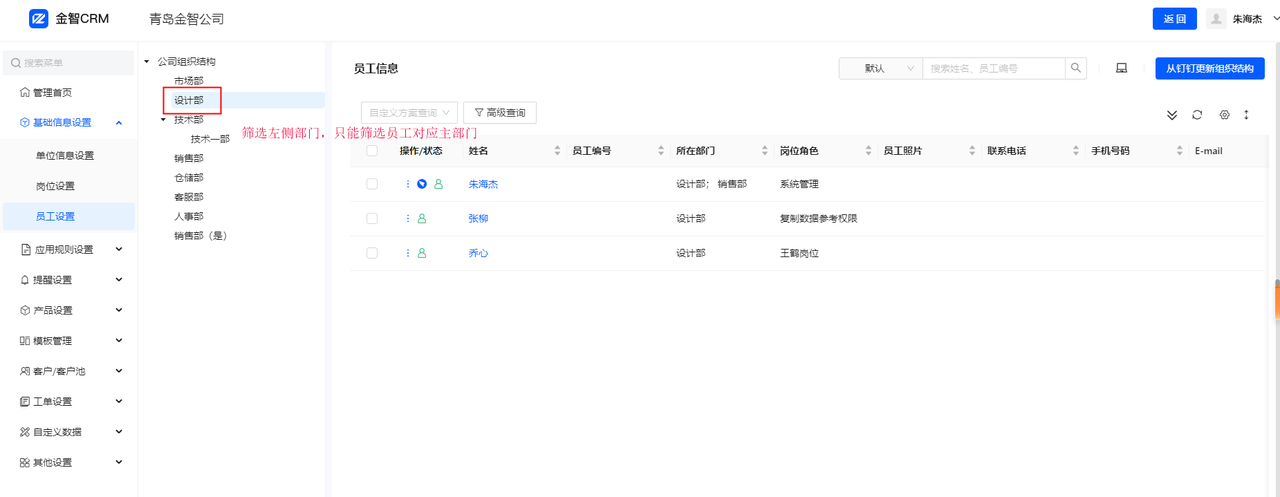This screenshot has width=1280, height=497.
Task: Sort by 岗位角色 column arrows
Action: (869, 151)
